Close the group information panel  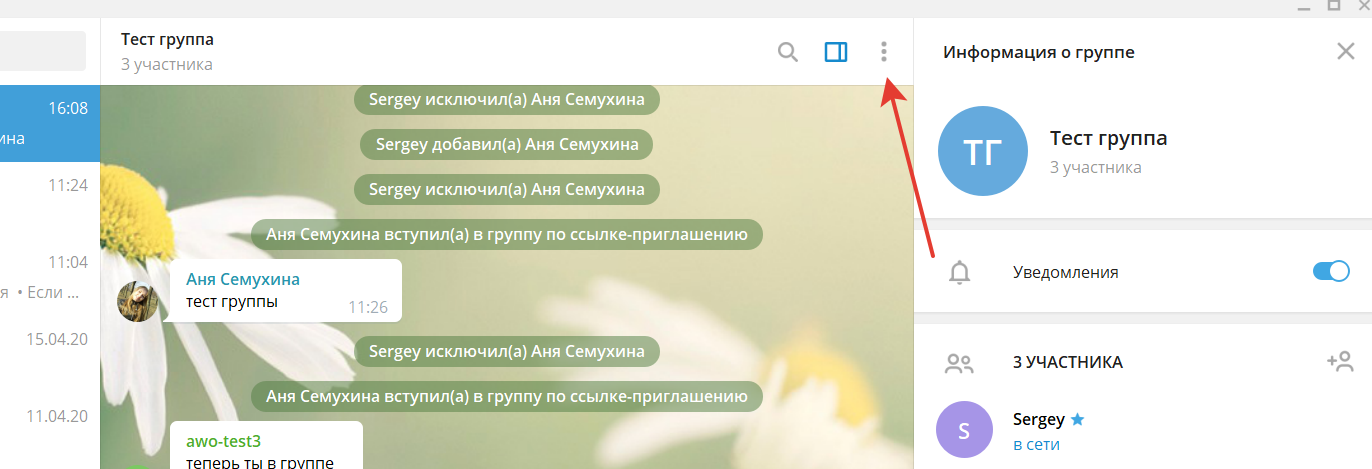click(x=1345, y=52)
